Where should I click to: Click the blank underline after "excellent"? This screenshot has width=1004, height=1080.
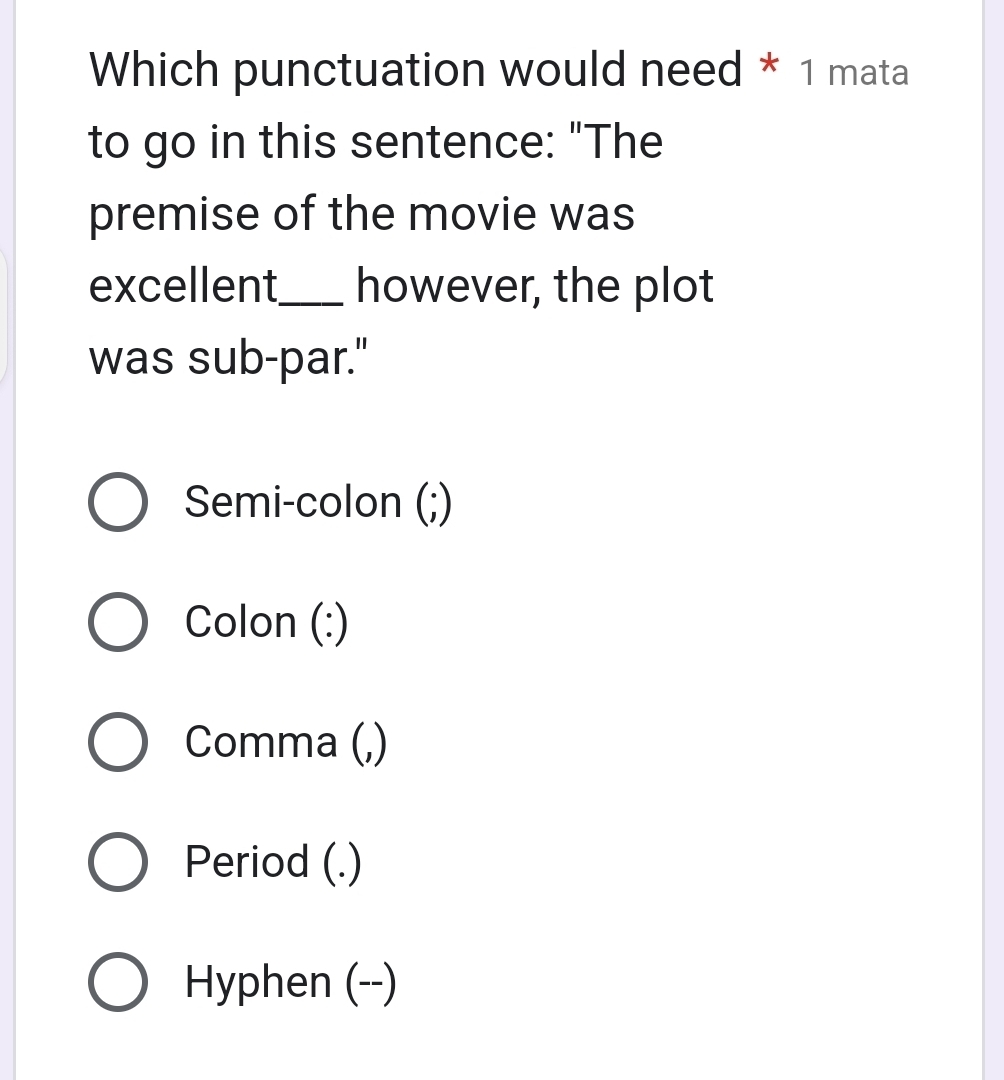tap(314, 297)
